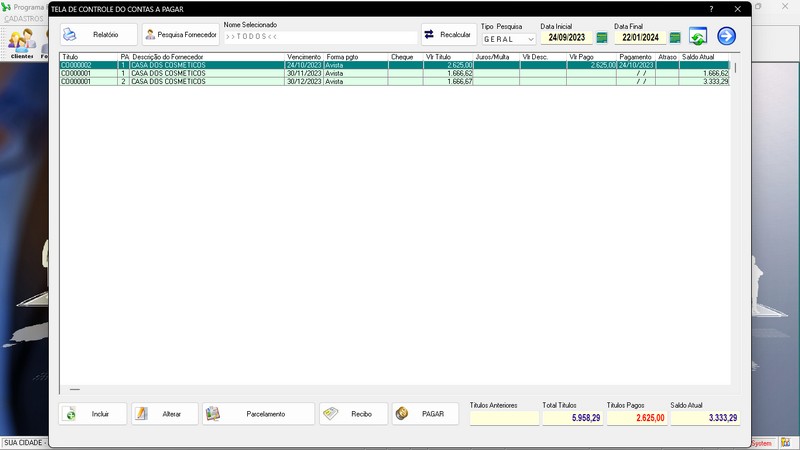Click the Data Inicial date field
The width and height of the screenshot is (800, 450).
(566, 38)
